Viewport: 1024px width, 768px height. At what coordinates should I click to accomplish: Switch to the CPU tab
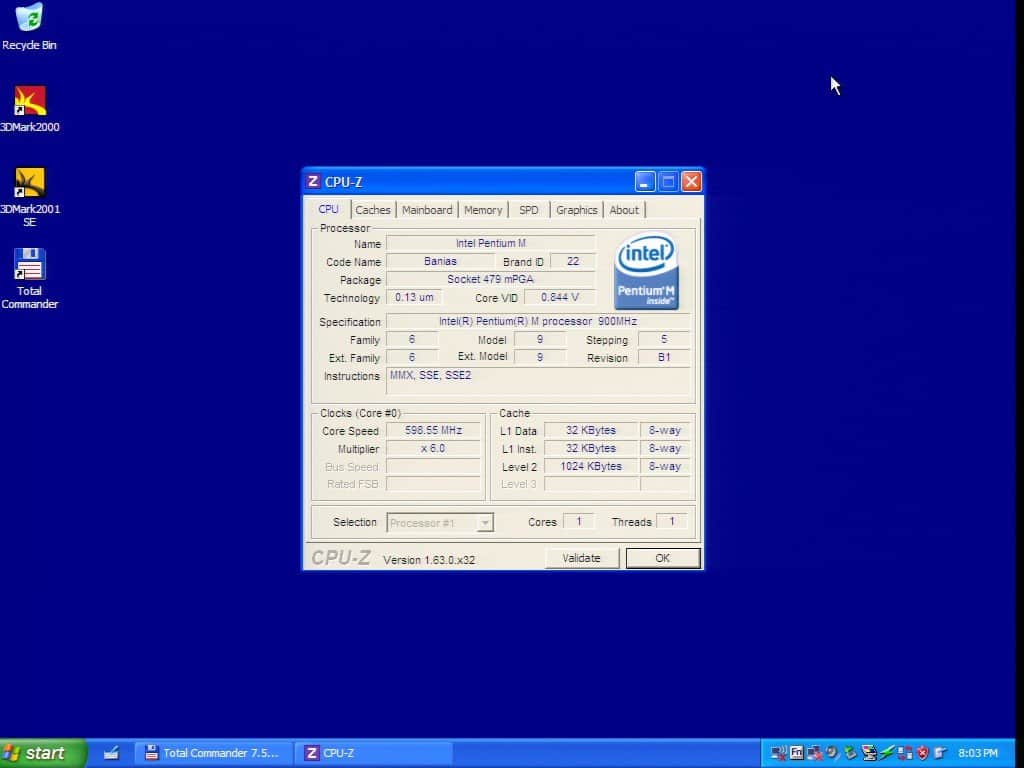coord(328,209)
